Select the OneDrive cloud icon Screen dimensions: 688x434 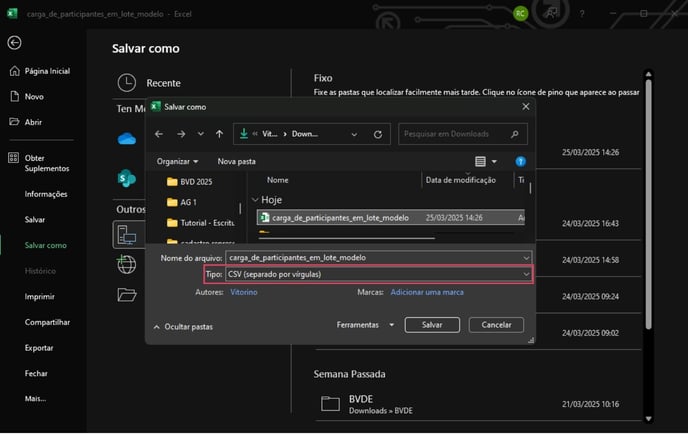pos(127,139)
